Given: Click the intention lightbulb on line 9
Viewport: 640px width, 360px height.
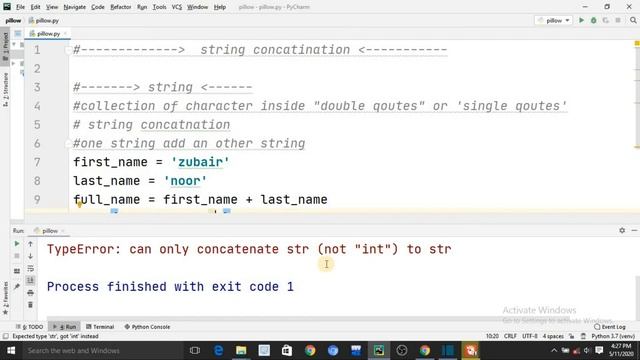Looking at the screenshot, I should [79, 204].
